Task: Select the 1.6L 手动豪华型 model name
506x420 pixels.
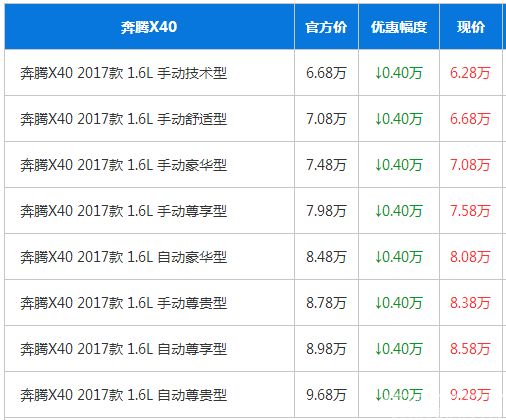Action: 124,165
